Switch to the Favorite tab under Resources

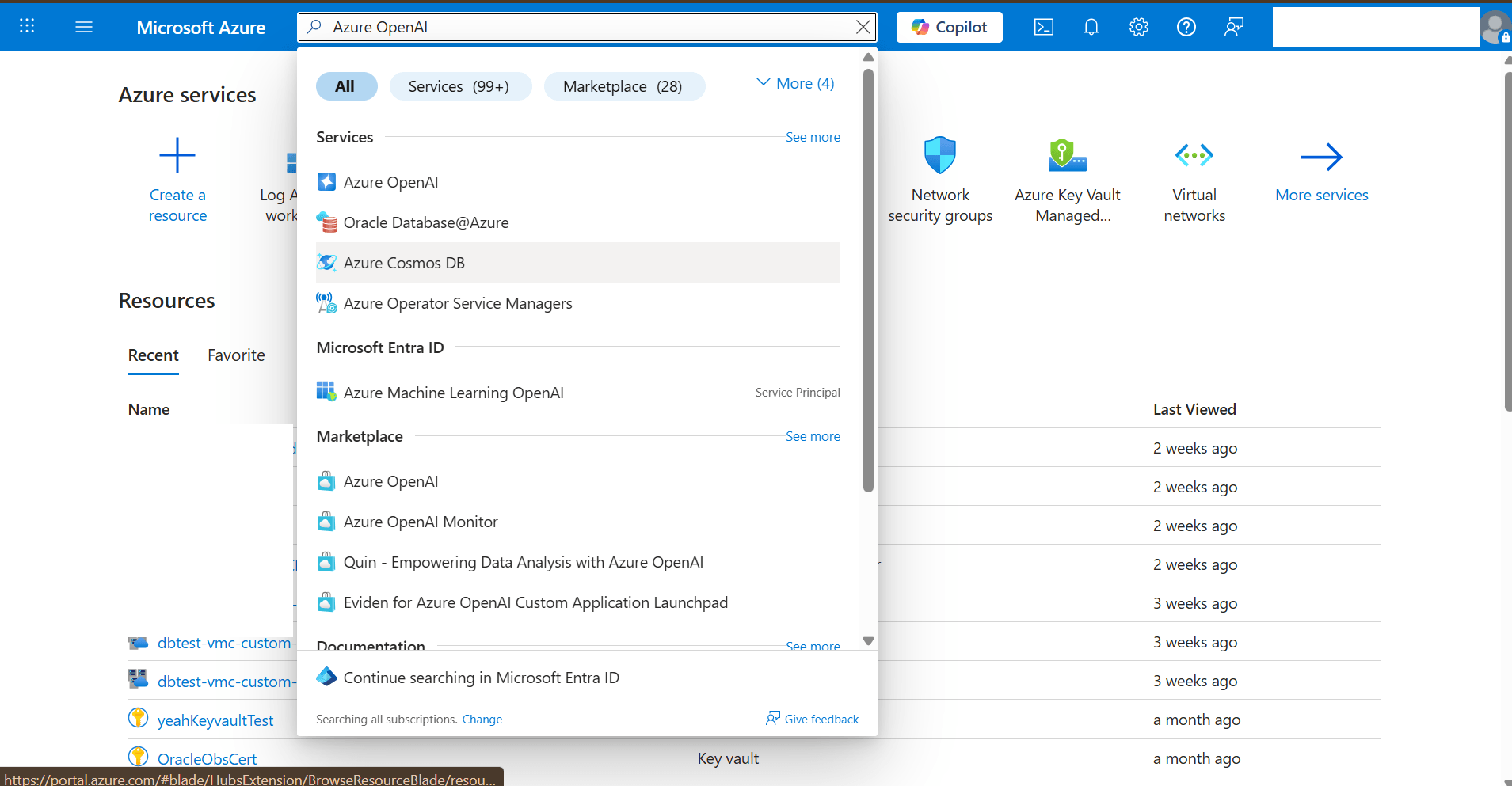tap(235, 355)
